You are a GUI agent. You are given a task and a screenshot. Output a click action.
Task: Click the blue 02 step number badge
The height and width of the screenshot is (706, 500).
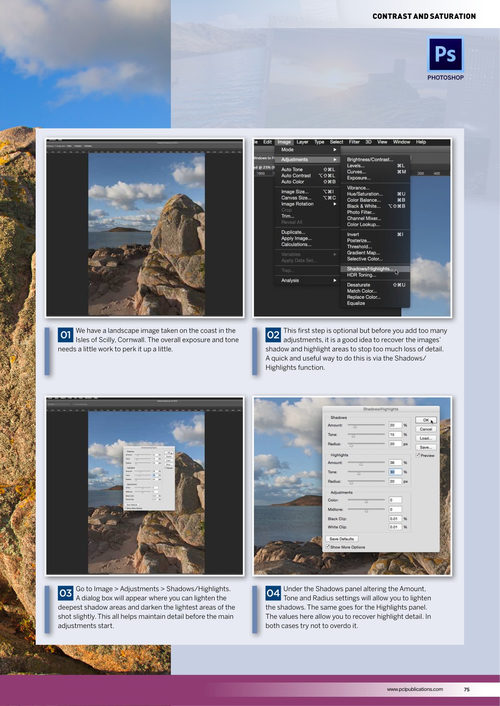[273, 335]
